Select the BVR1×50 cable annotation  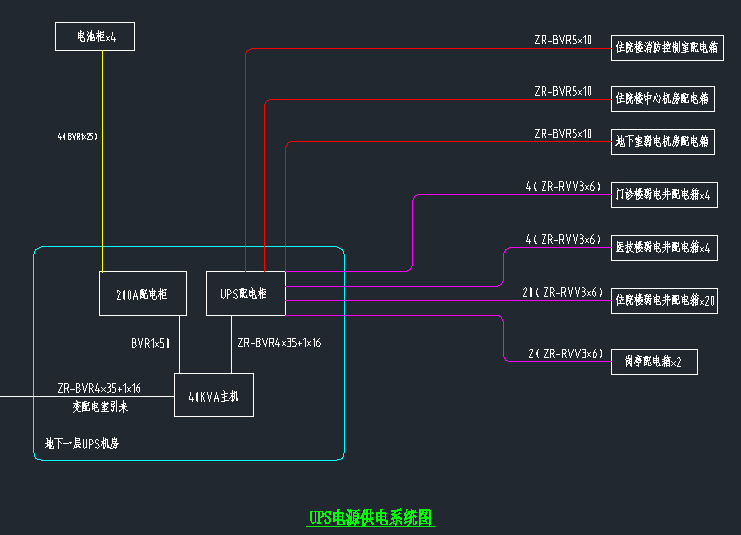pos(150,343)
